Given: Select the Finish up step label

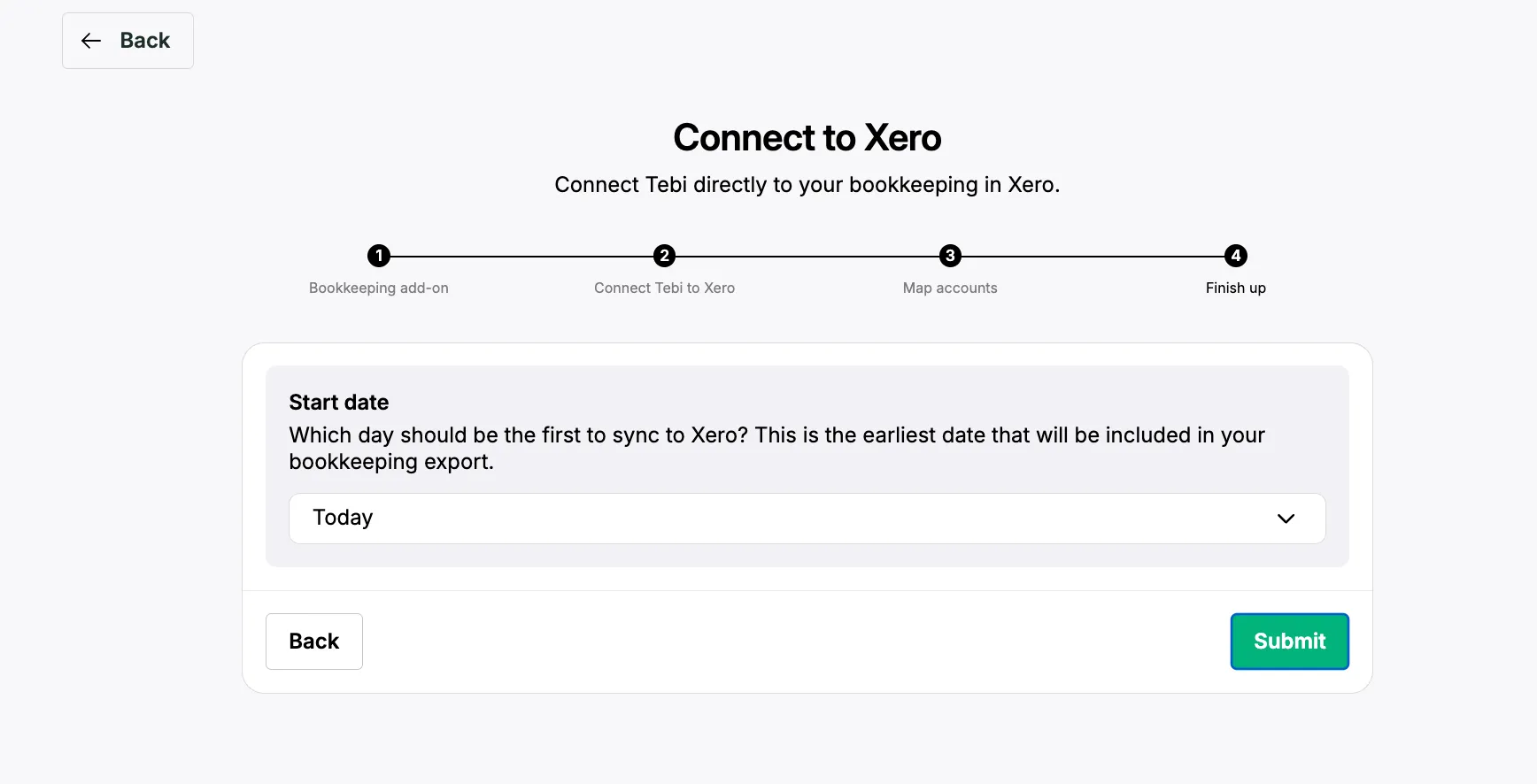Looking at the screenshot, I should coord(1236,288).
